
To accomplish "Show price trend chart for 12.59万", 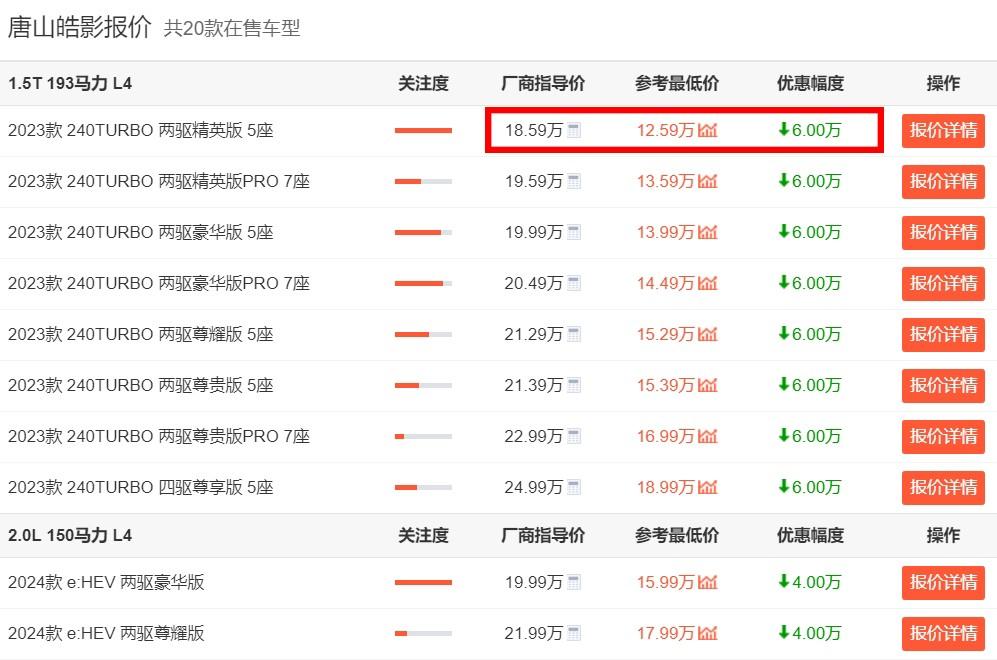I will coord(707,130).
